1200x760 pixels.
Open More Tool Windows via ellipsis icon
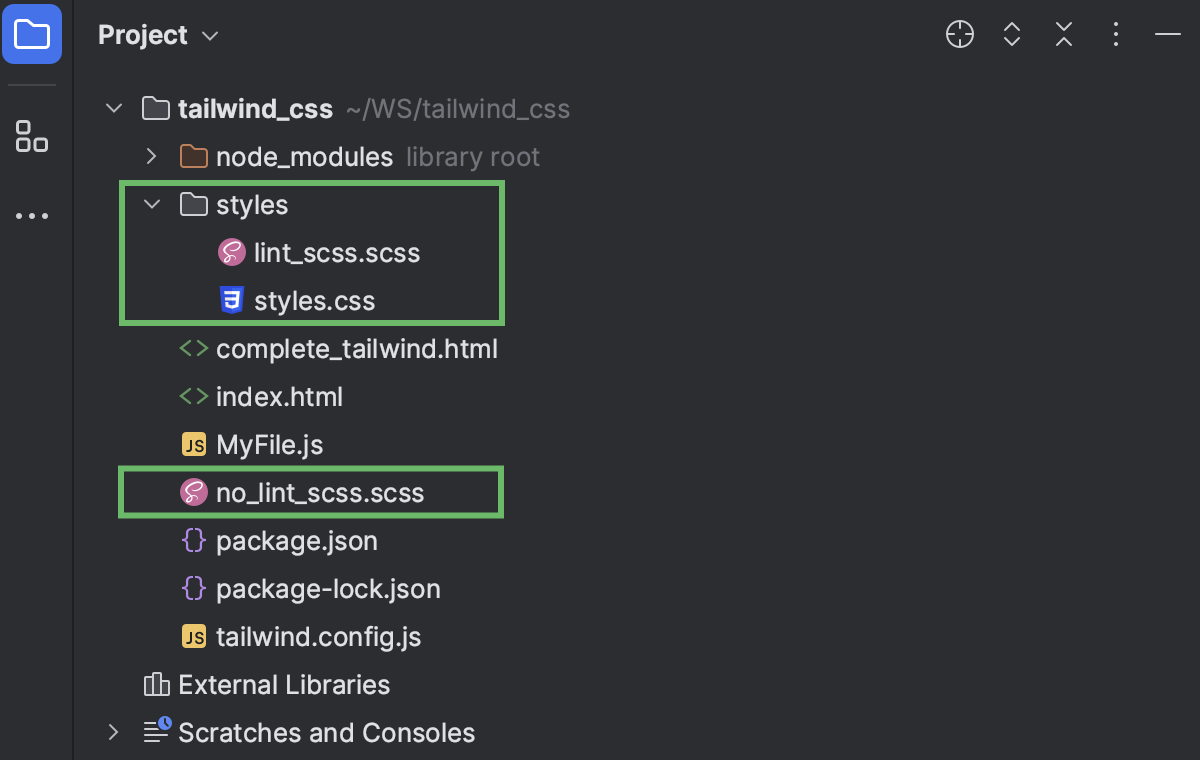coord(31,216)
